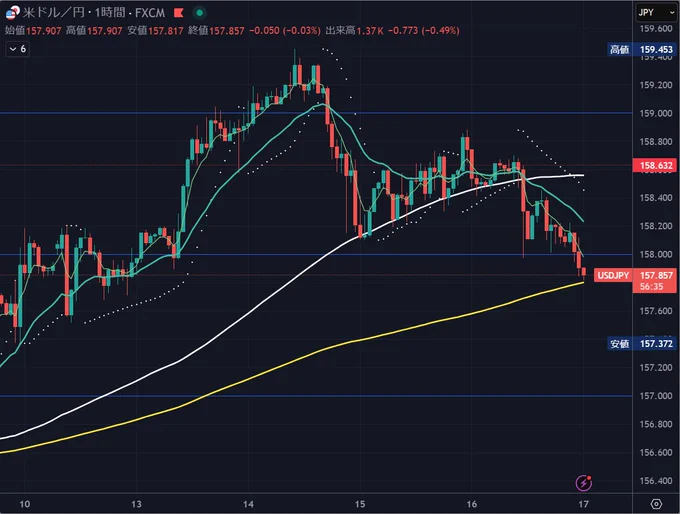
Task: Click the 159.600 price scale value
Action: pyautogui.click(x=656, y=29)
